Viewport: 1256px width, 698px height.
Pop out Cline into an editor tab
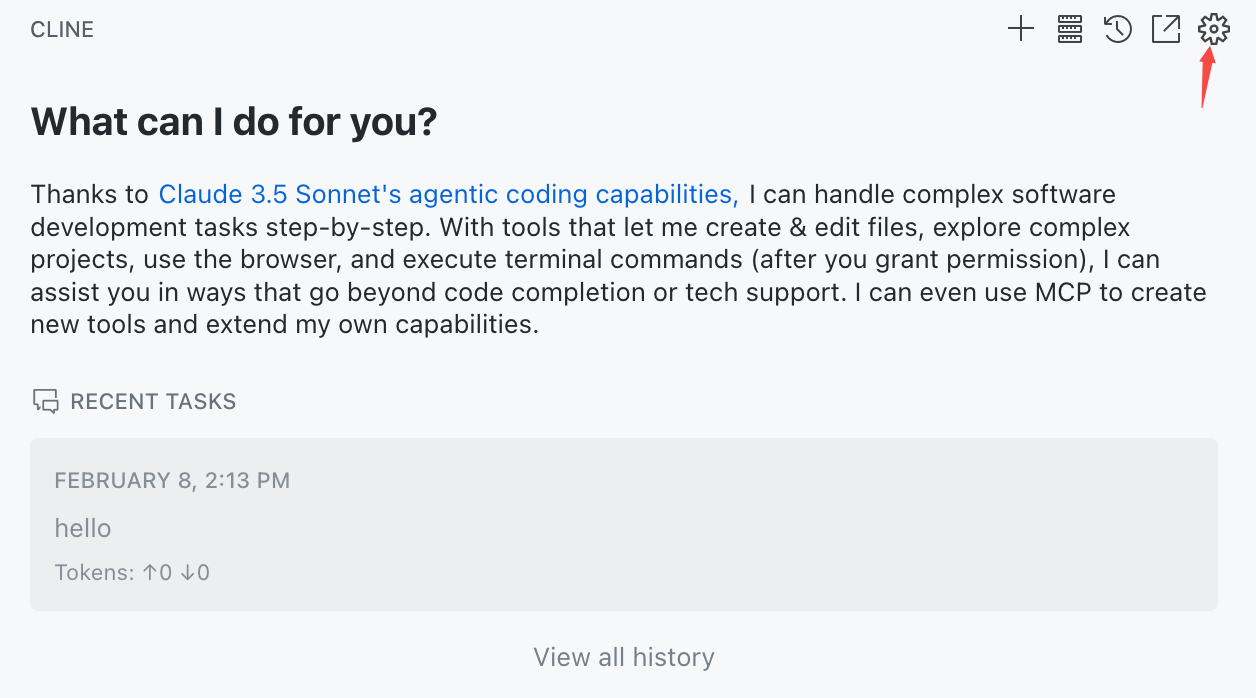pyautogui.click(x=1166, y=30)
